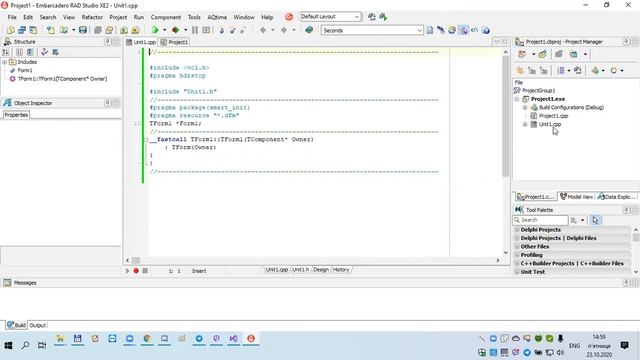Open the Component menu
The image size is (640, 360).
[x=166, y=17]
